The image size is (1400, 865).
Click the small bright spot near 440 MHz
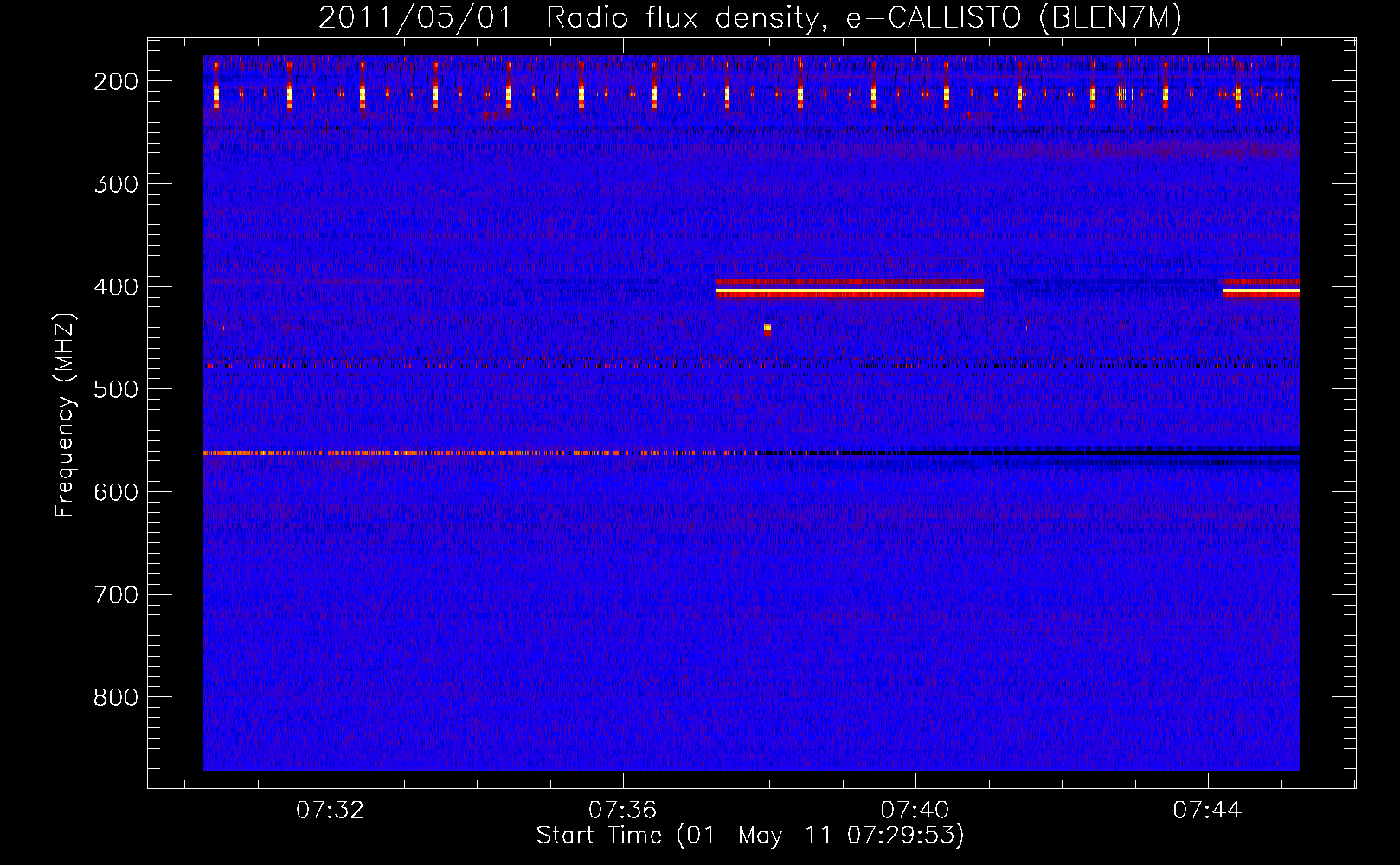click(767, 328)
